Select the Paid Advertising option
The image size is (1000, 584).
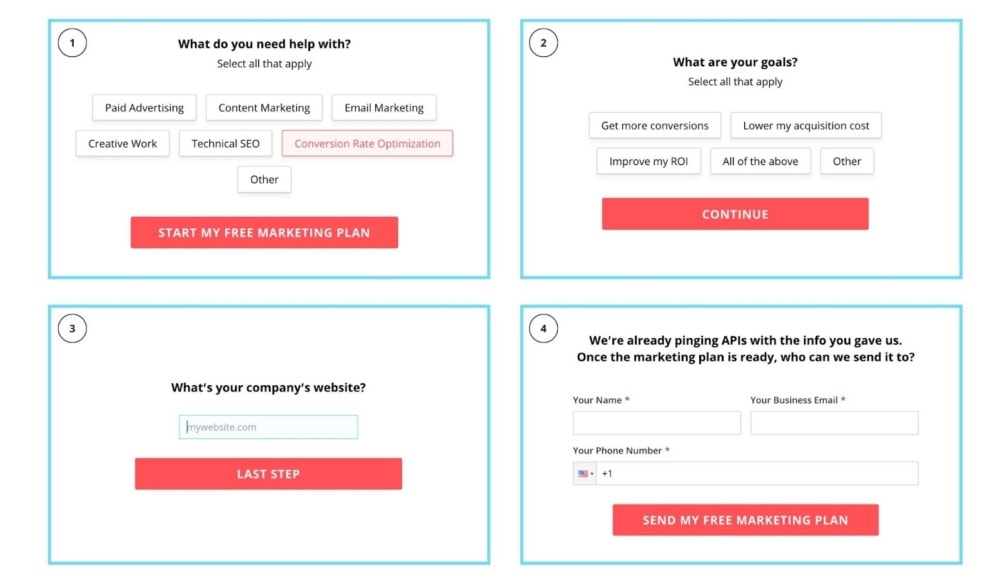pos(143,107)
